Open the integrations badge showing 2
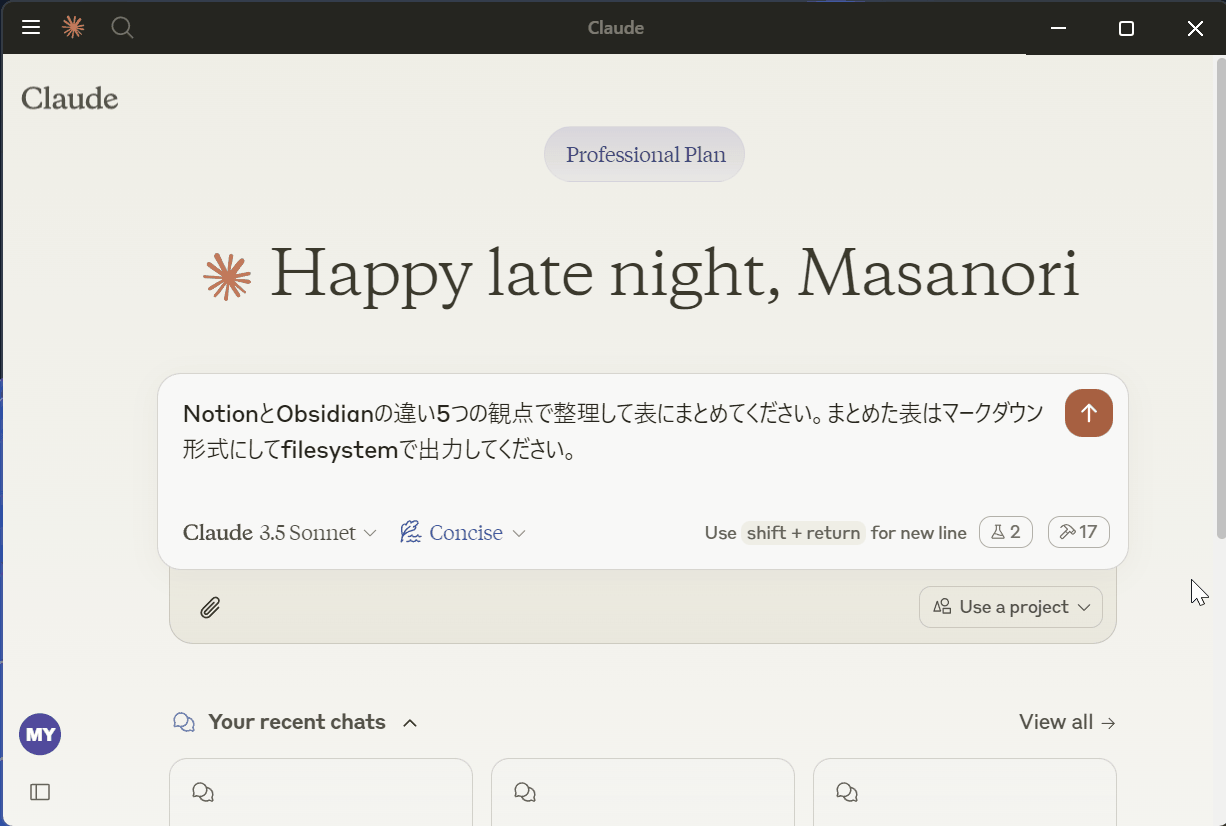This screenshot has height=826, width=1226. coord(1005,532)
